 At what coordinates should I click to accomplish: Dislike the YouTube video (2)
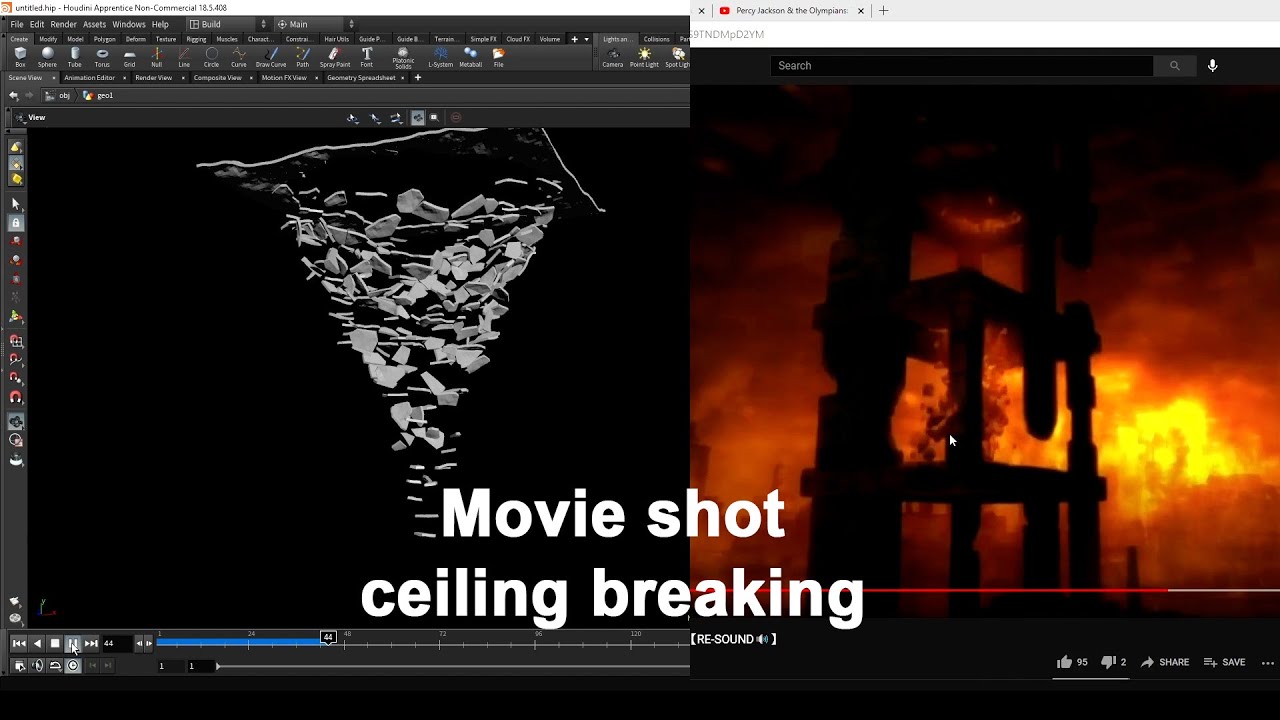point(1113,662)
